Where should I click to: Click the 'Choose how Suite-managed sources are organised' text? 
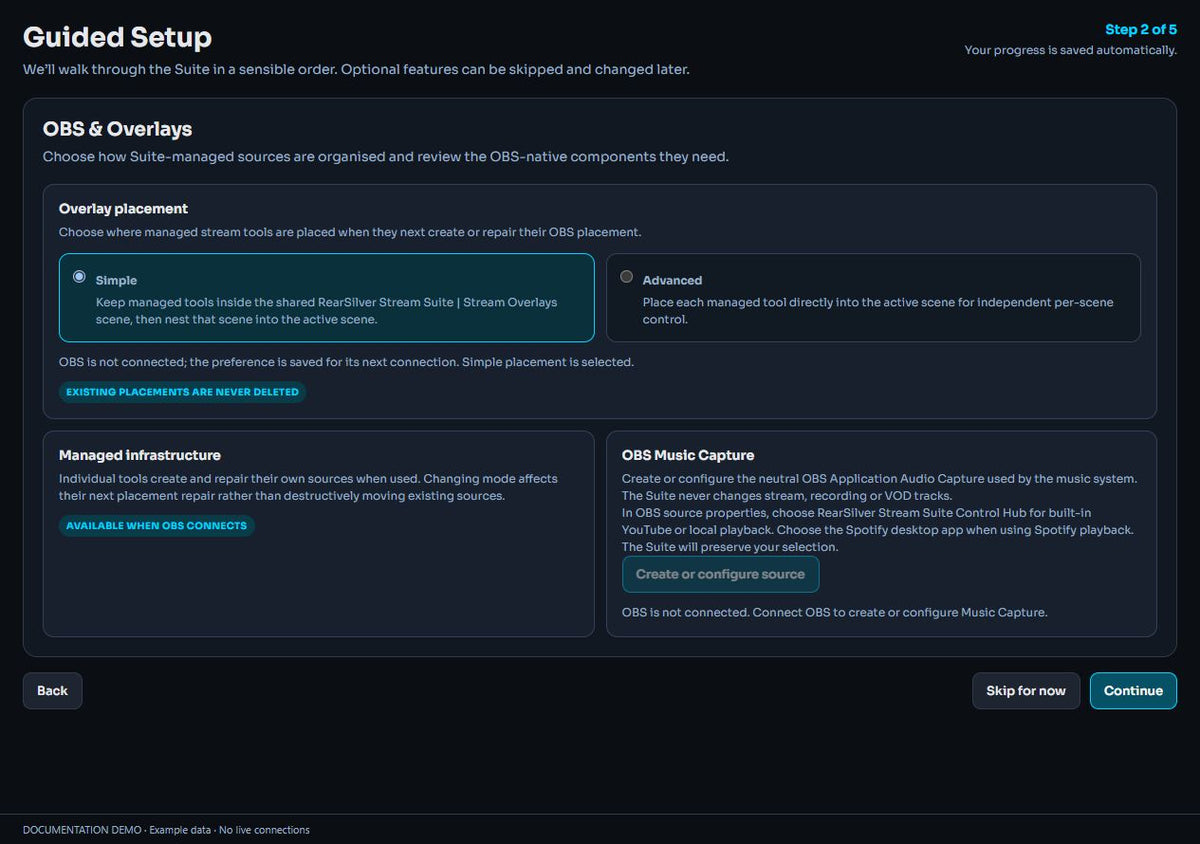click(385, 157)
